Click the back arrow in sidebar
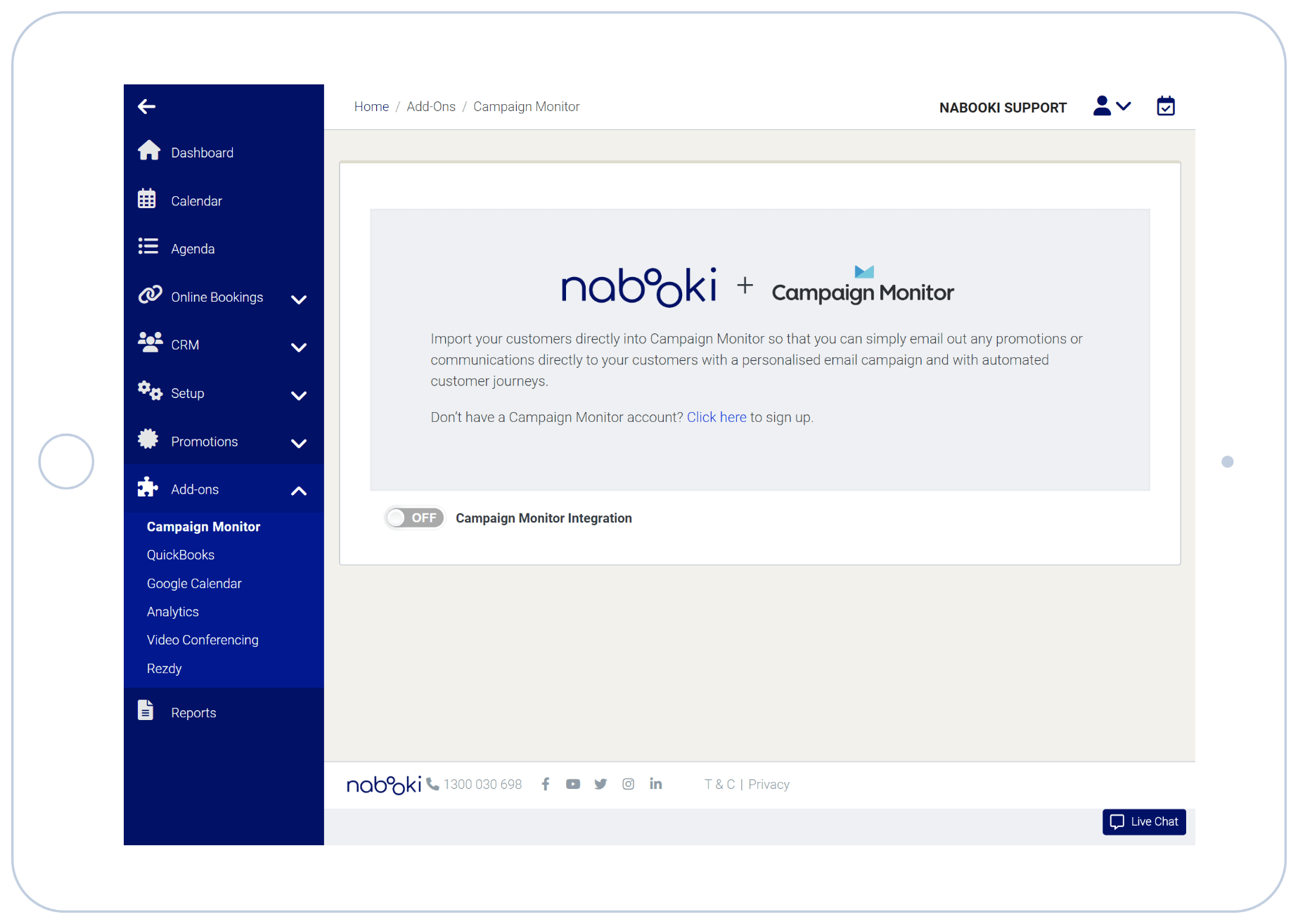 146,106
